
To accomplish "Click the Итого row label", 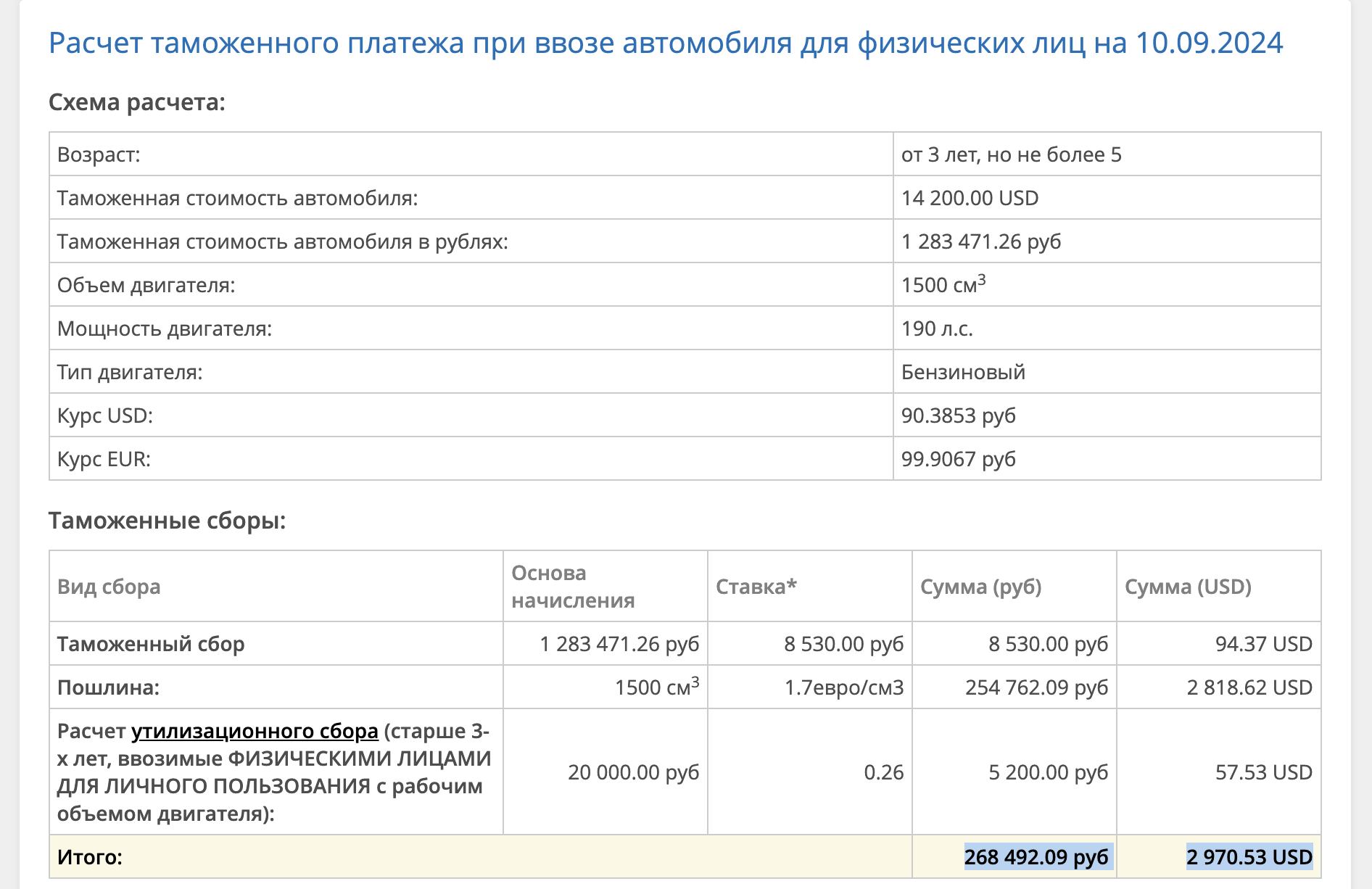I will (x=90, y=857).
